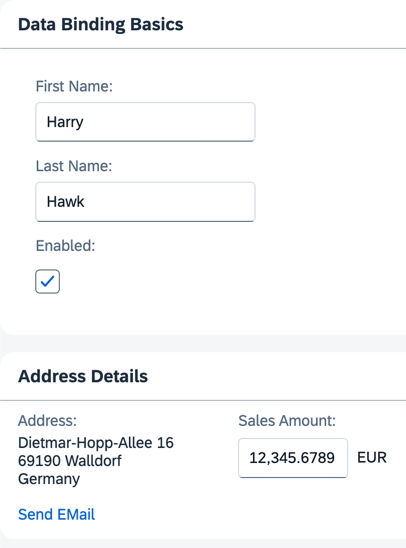The height and width of the screenshot is (548, 406).
Task: Click the First Name input containing Harry
Action: (x=145, y=122)
